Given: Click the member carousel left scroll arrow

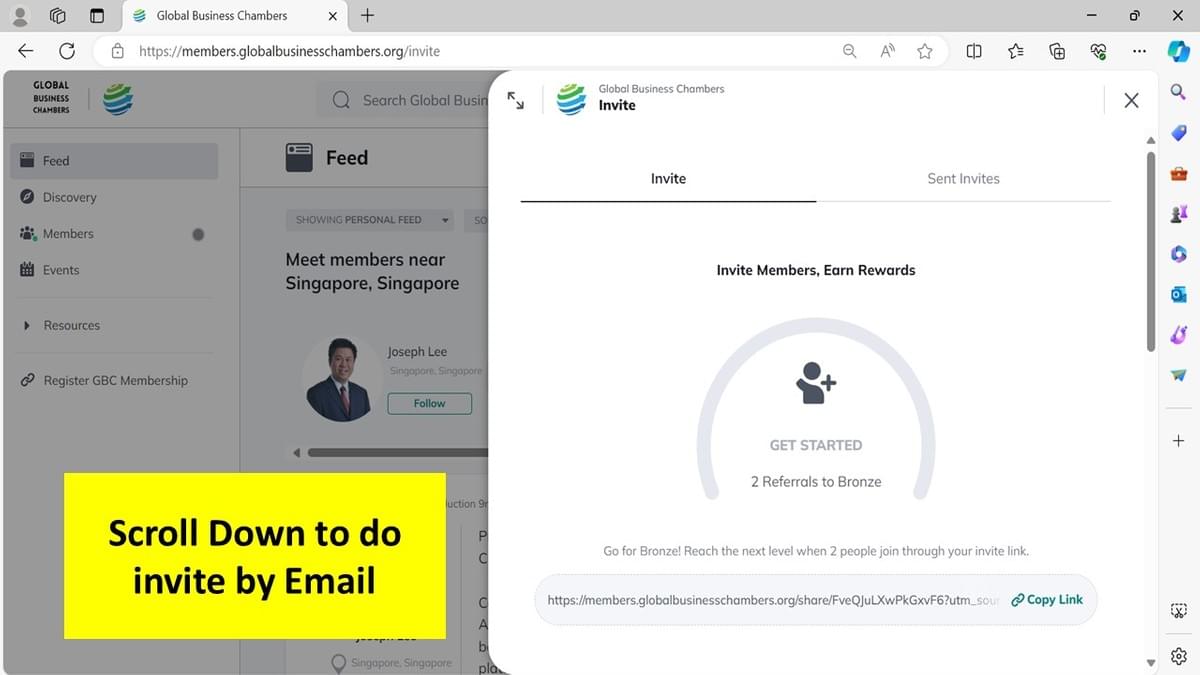Looking at the screenshot, I should 296,453.
